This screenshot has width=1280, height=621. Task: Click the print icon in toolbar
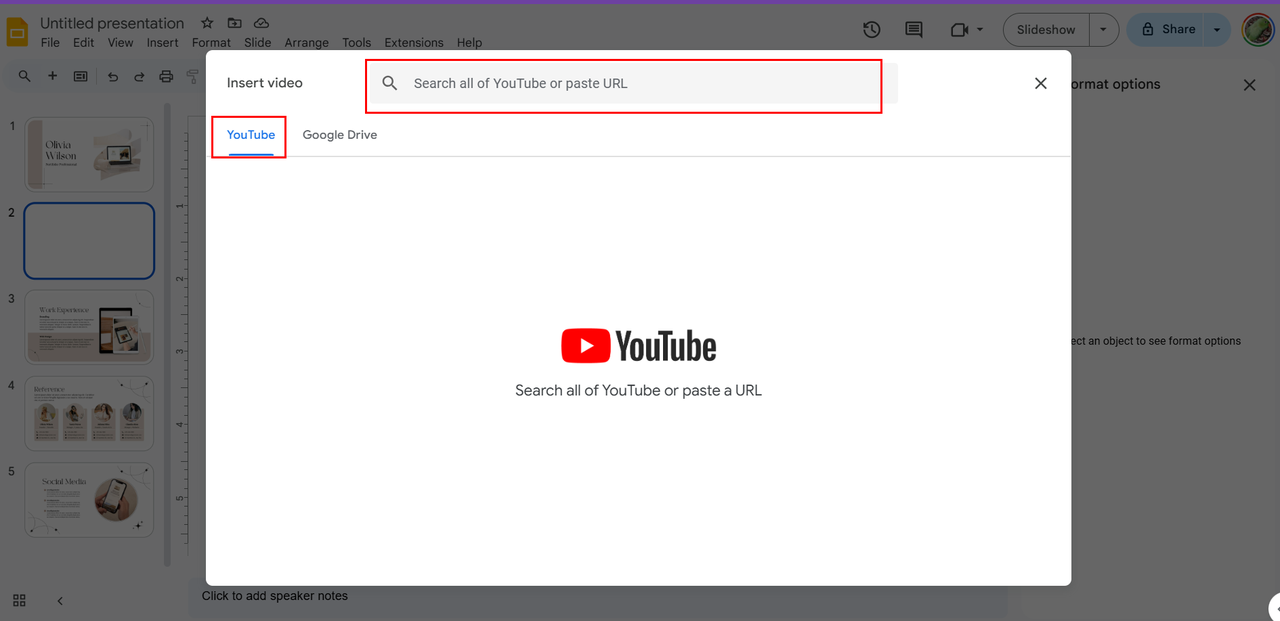click(166, 76)
